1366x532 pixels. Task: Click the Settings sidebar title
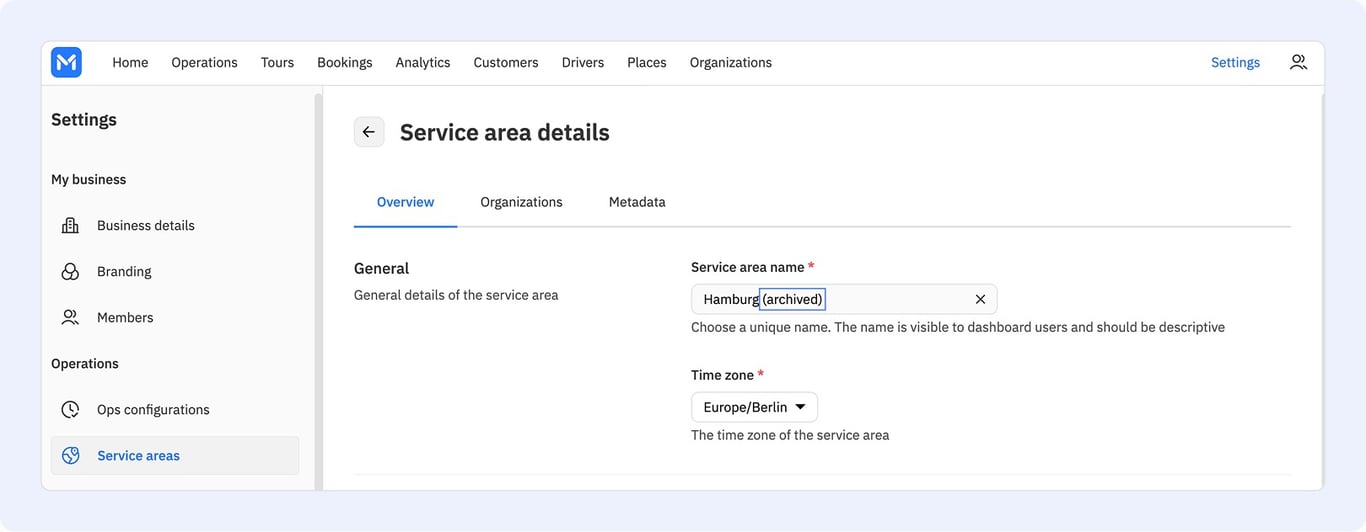pos(84,120)
